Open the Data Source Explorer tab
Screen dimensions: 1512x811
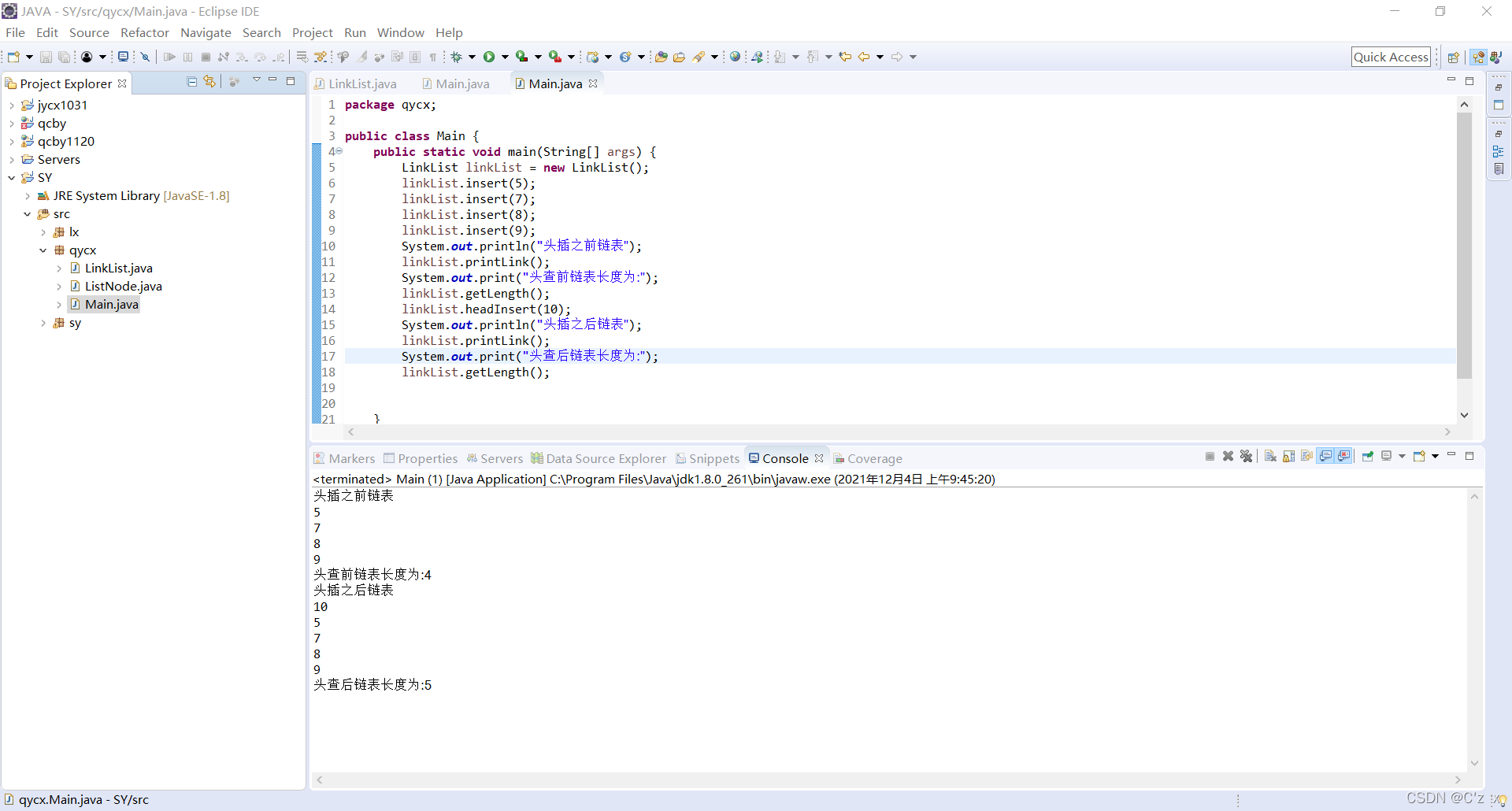[598, 459]
